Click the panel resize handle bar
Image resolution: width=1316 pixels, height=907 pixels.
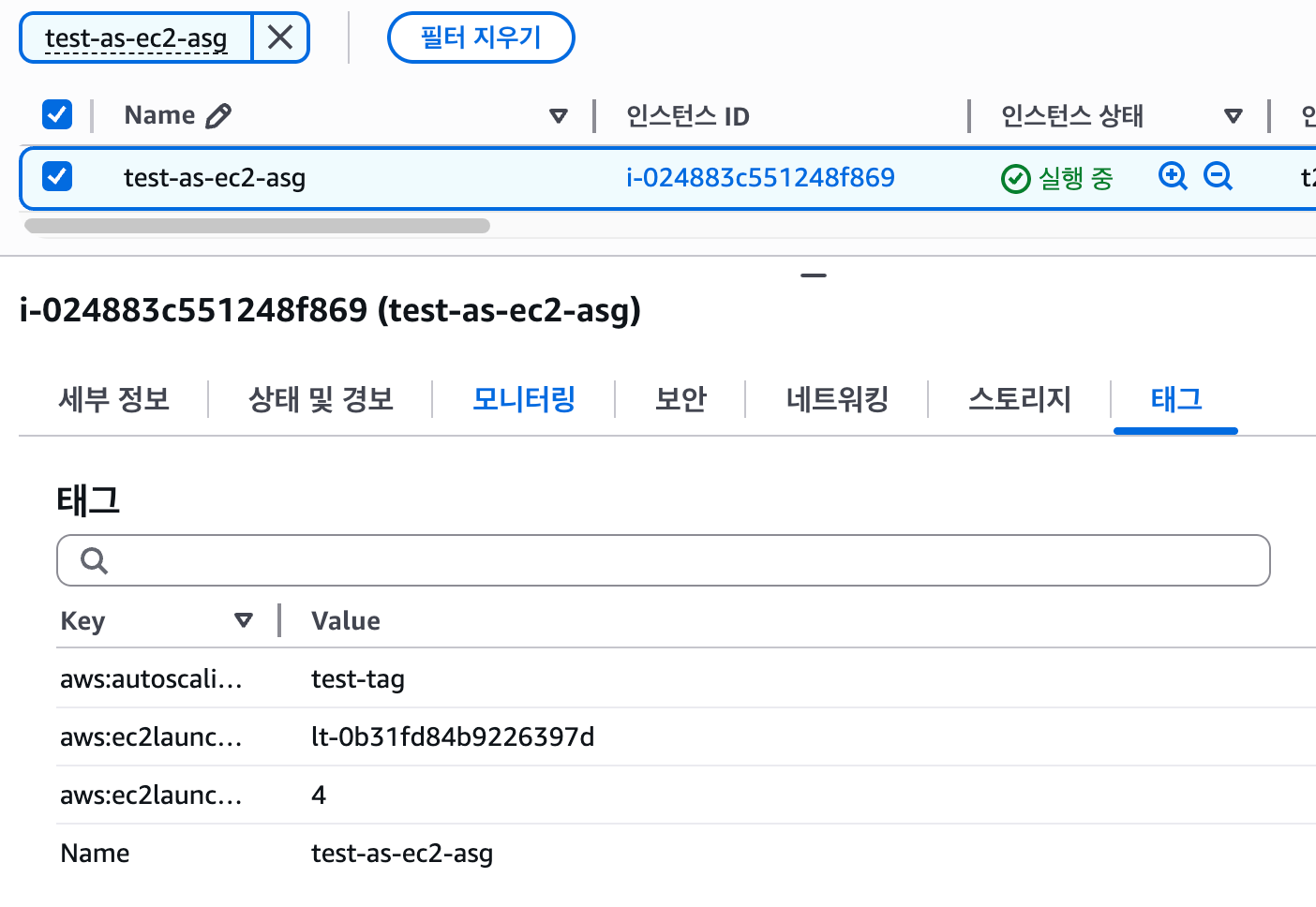(x=814, y=275)
